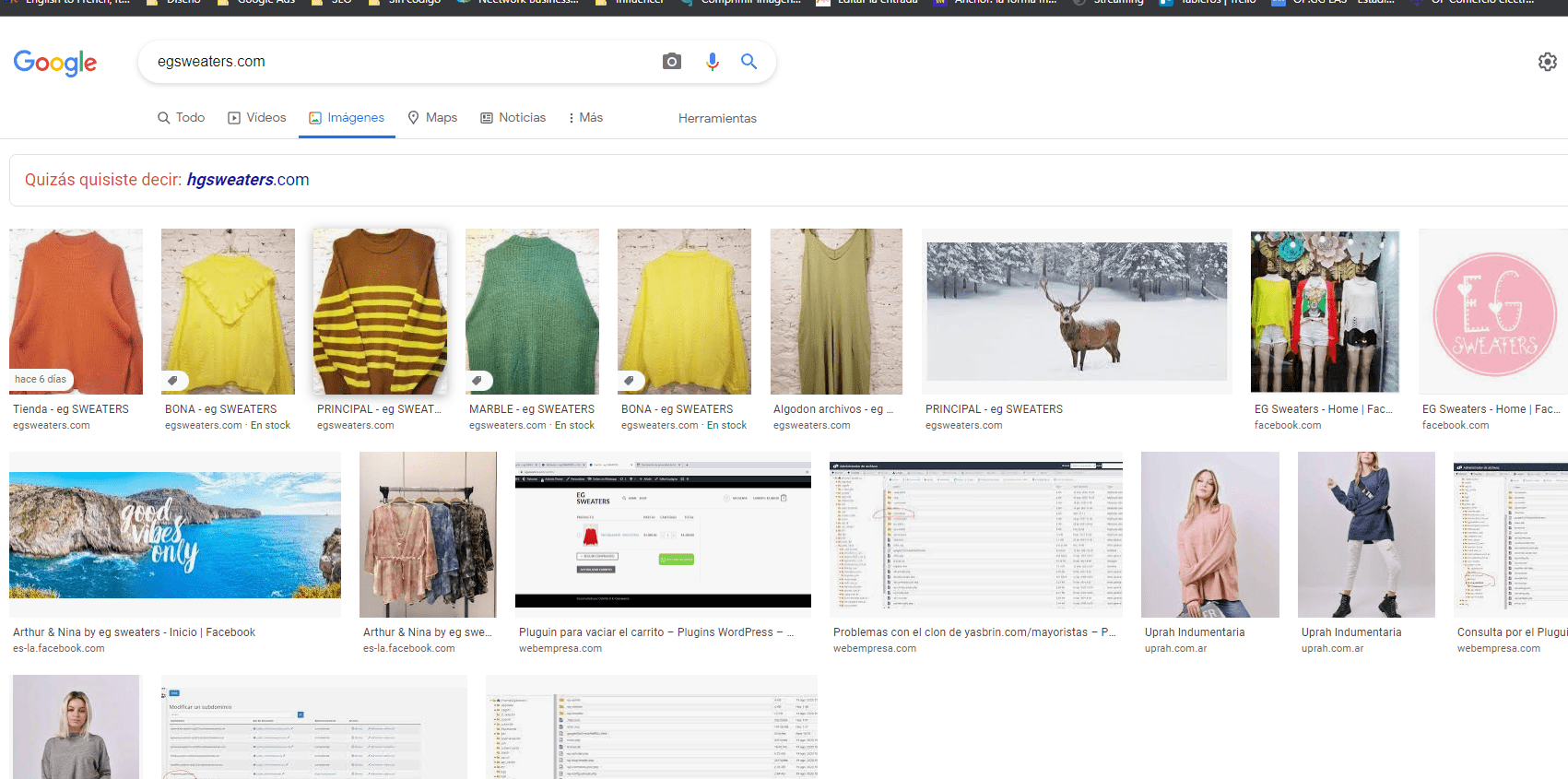1568x779 pixels.
Task: Open Herramientas search tools
Action: coord(717,118)
